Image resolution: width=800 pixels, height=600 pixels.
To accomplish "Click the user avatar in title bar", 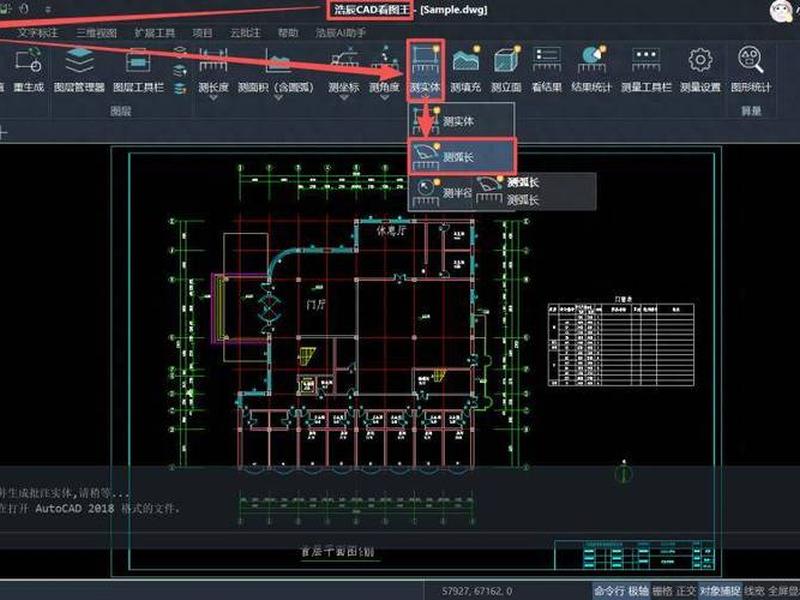I will [781, 11].
